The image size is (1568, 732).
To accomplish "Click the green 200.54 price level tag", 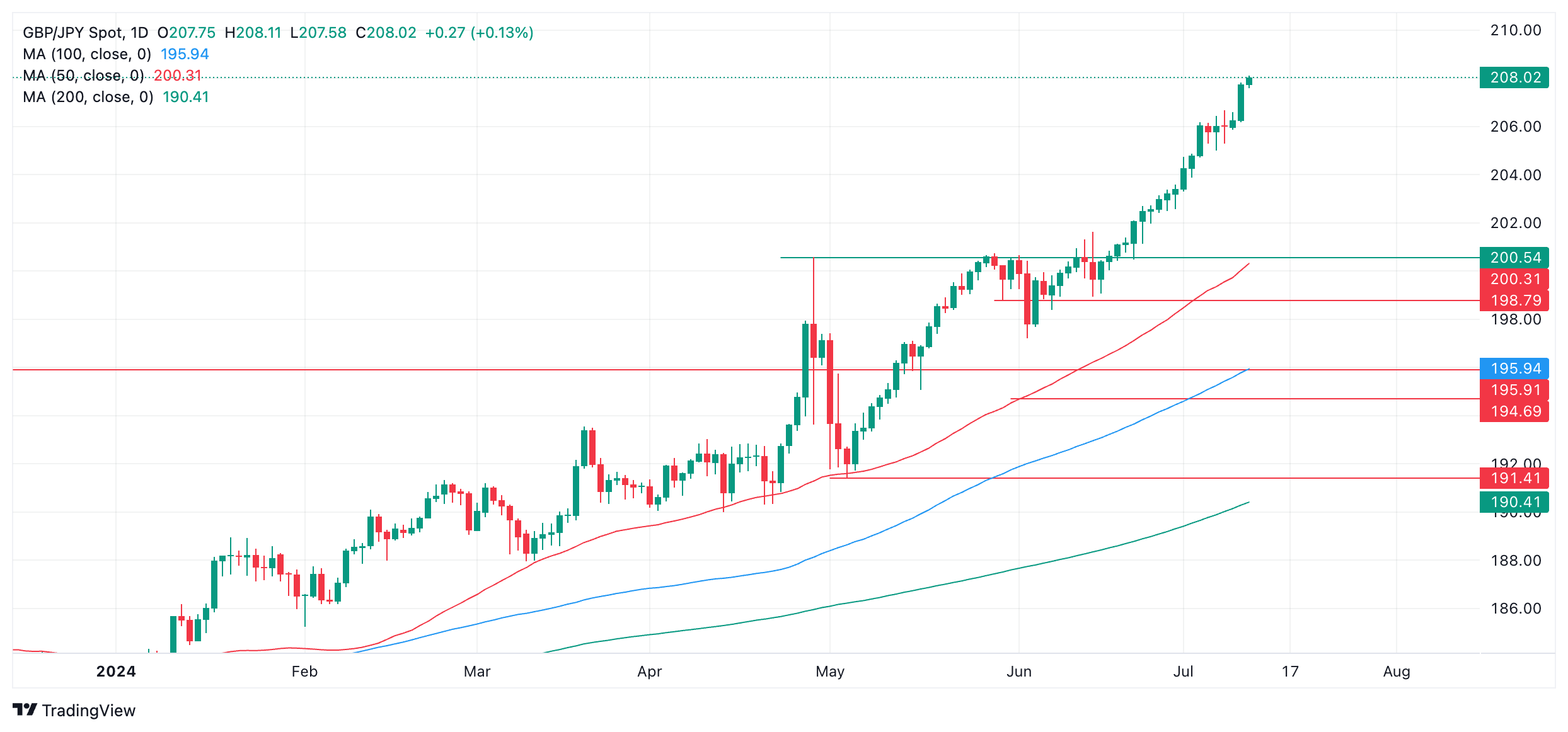I will pyautogui.click(x=1514, y=258).
